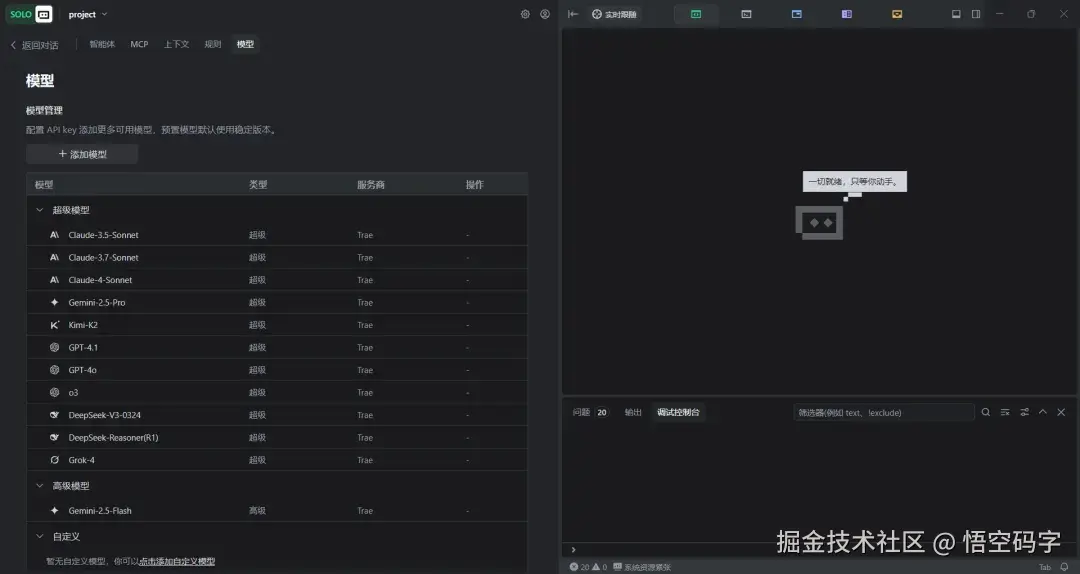Open the user account profile icon
Screen dimensions: 1080x574
545,14
